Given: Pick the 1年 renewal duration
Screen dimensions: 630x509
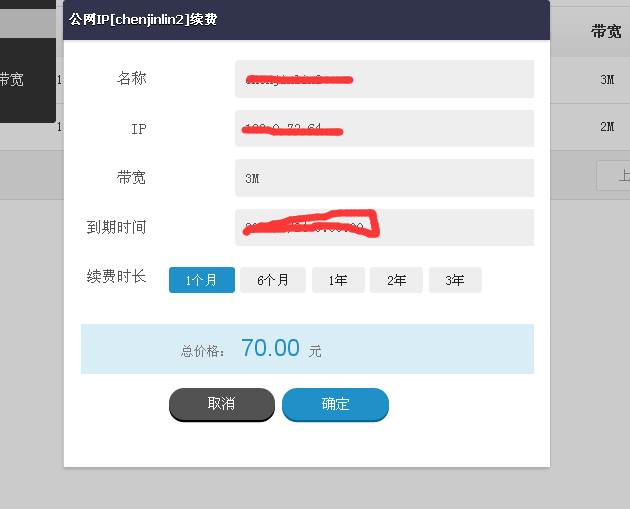Looking at the screenshot, I should point(338,280).
